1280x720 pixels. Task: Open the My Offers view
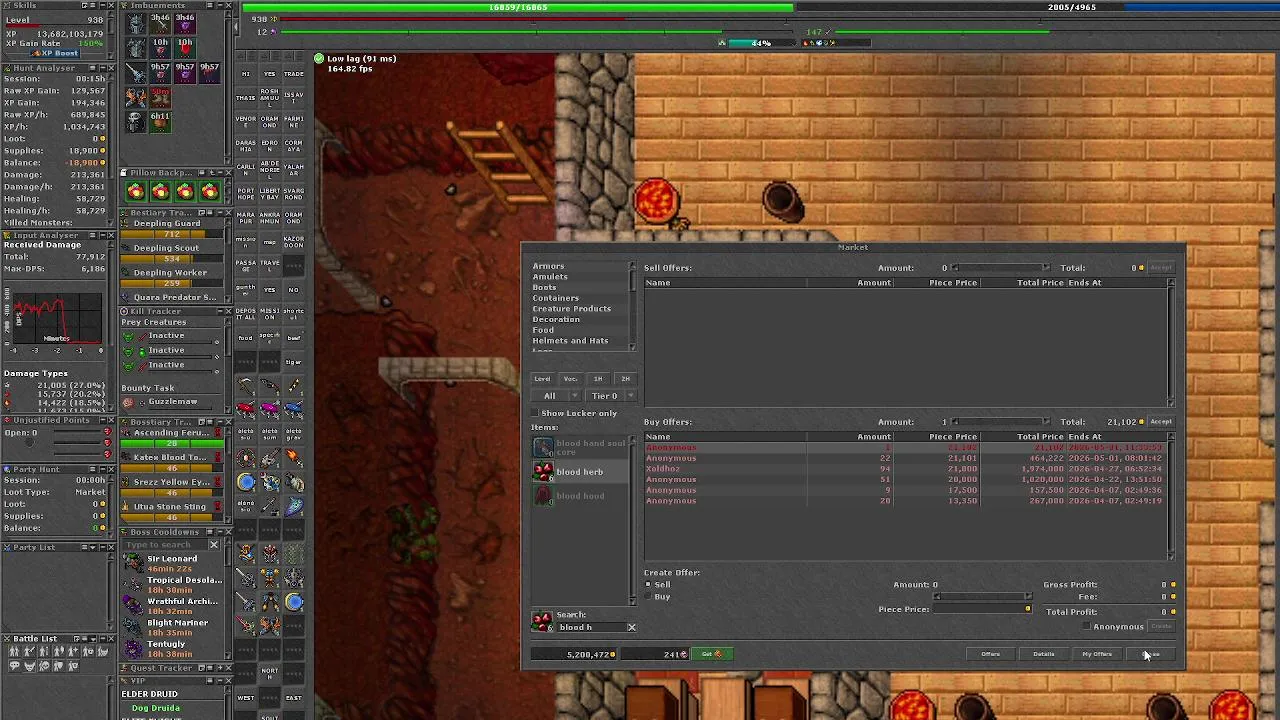pyautogui.click(x=1097, y=654)
